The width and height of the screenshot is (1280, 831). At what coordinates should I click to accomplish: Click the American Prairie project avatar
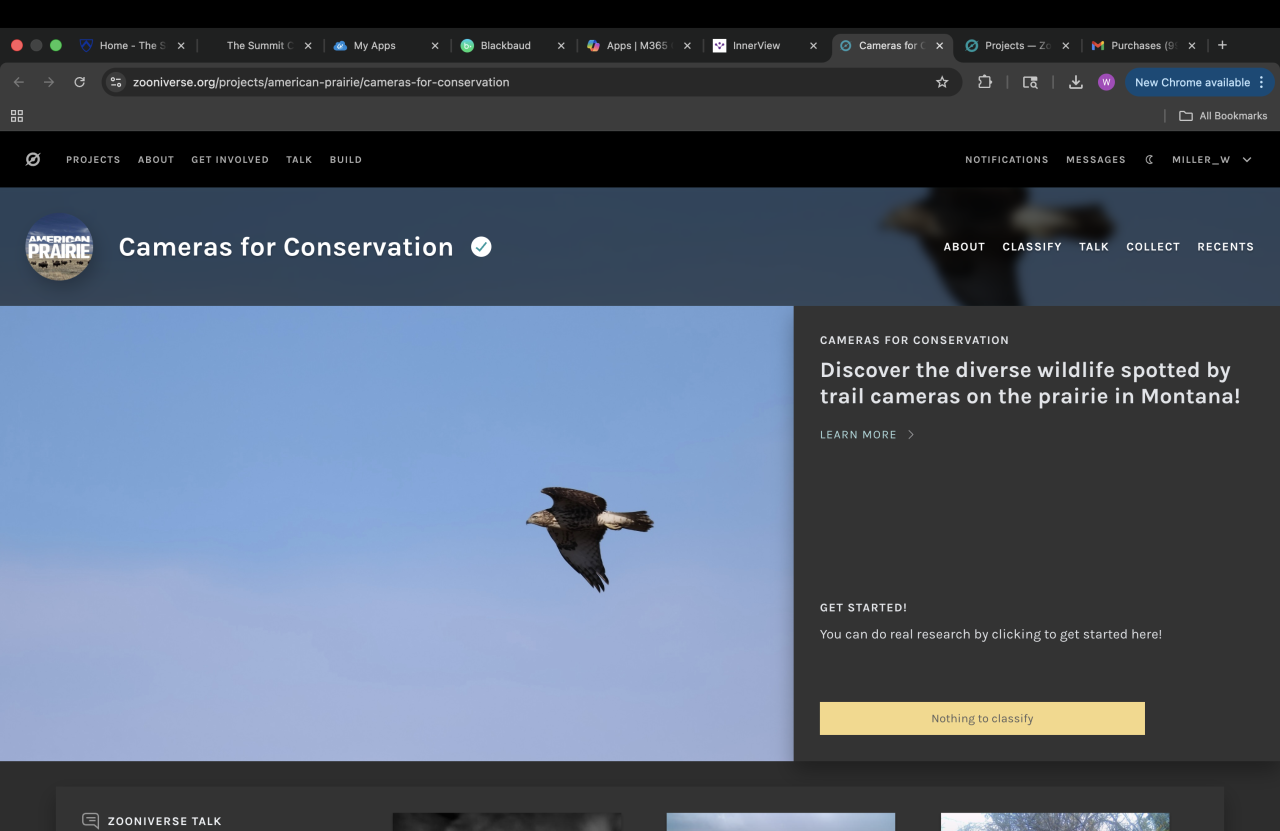point(59,247)
